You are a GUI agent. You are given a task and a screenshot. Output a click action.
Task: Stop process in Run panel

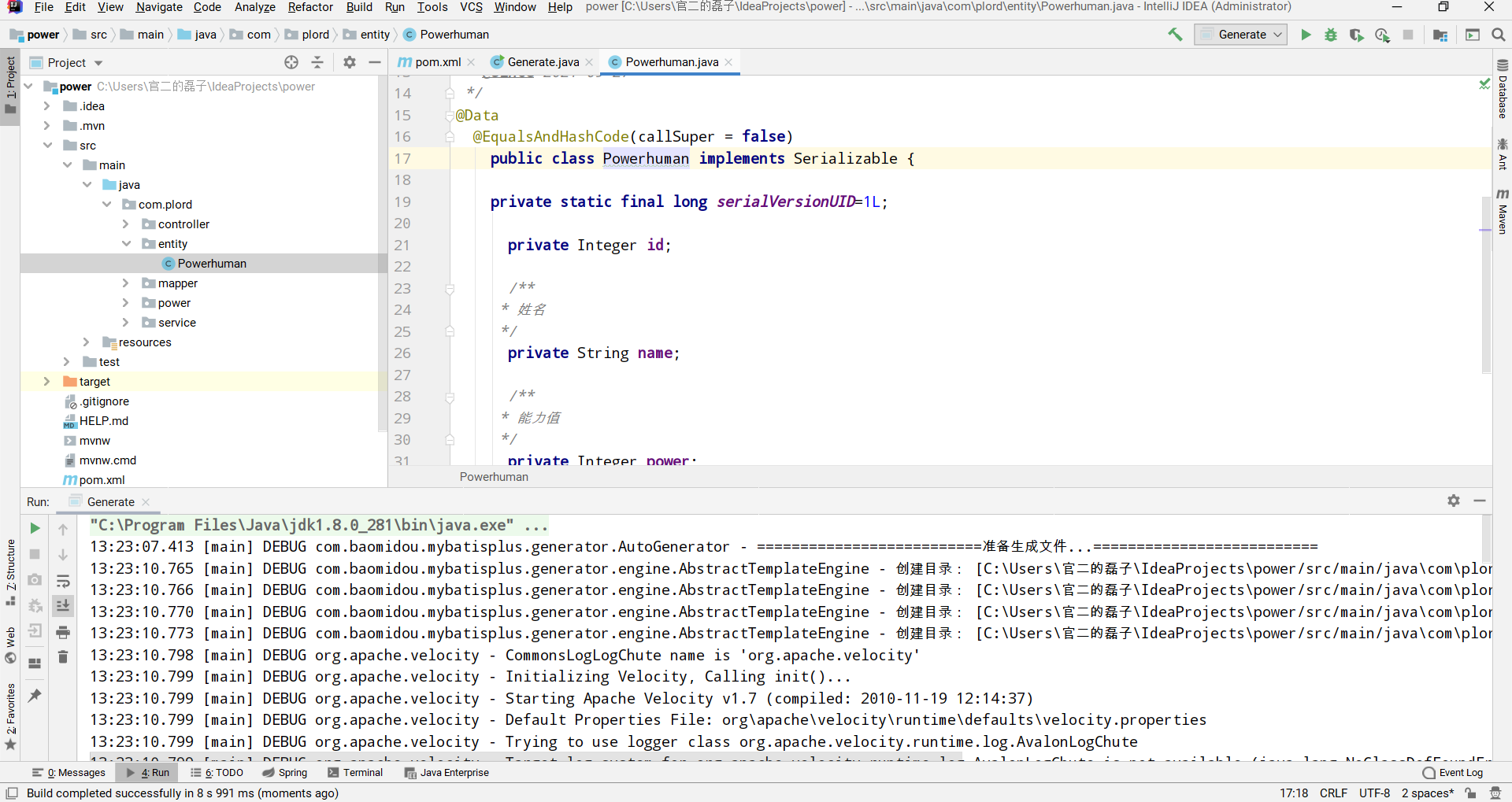click(35, 554)
